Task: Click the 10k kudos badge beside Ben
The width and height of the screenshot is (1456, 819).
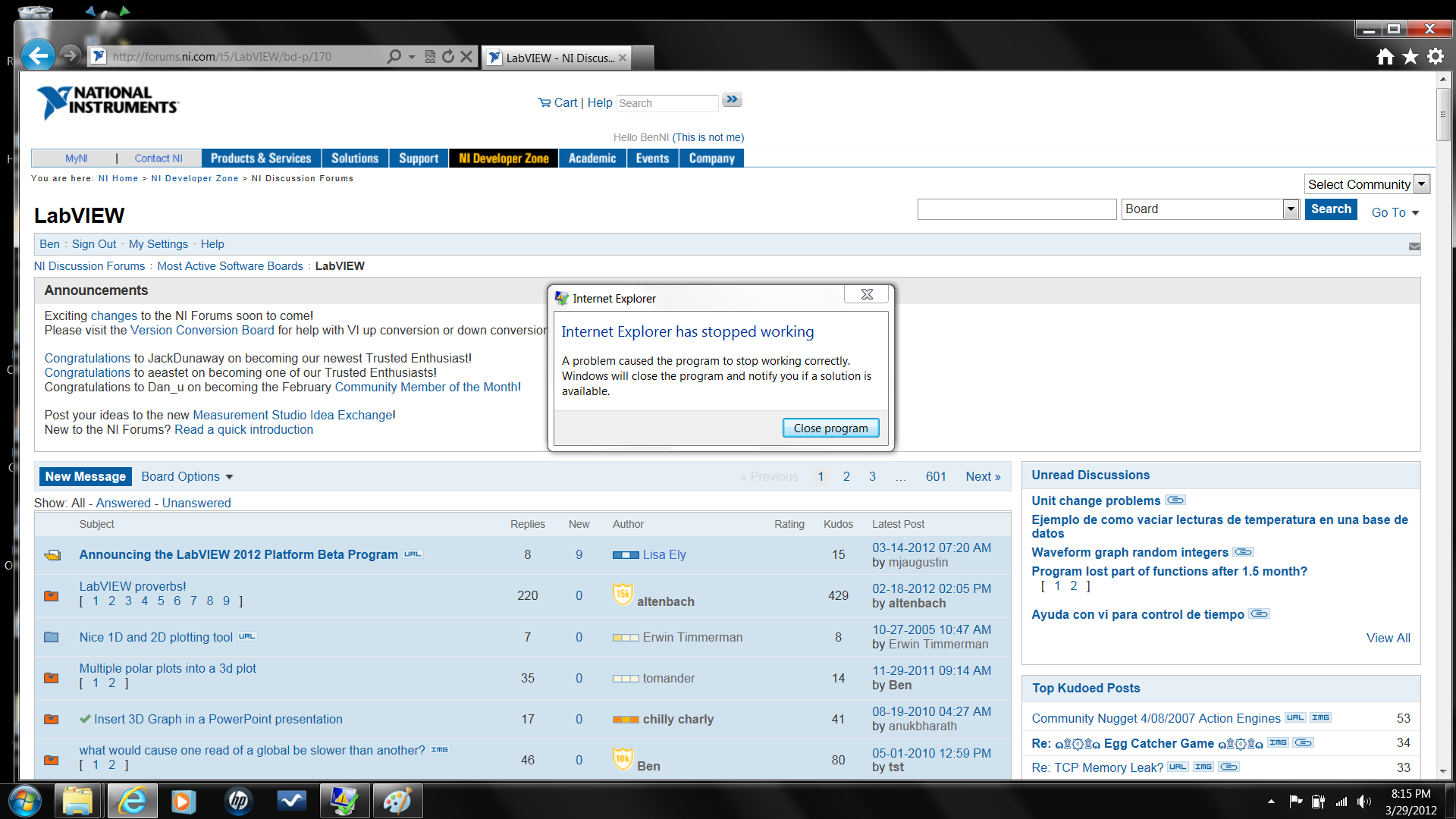Action: click(x=623, y=758)
